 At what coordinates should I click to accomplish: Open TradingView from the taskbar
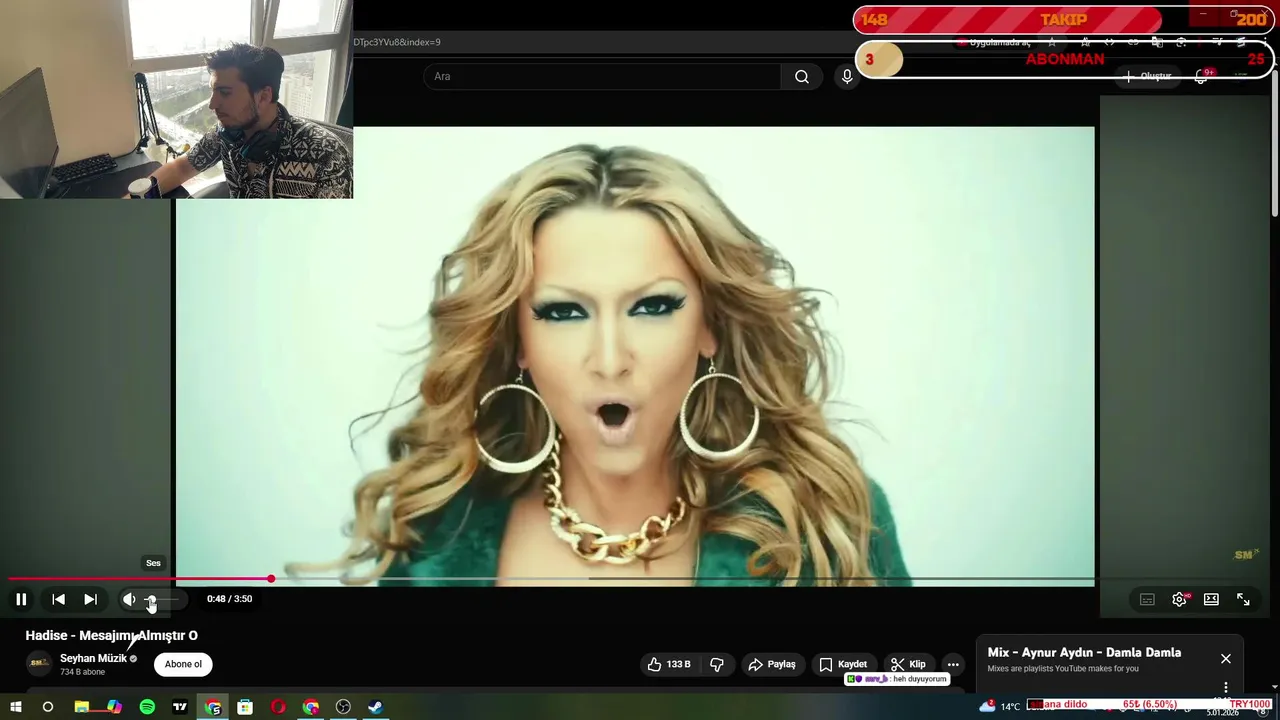(180, 707)
